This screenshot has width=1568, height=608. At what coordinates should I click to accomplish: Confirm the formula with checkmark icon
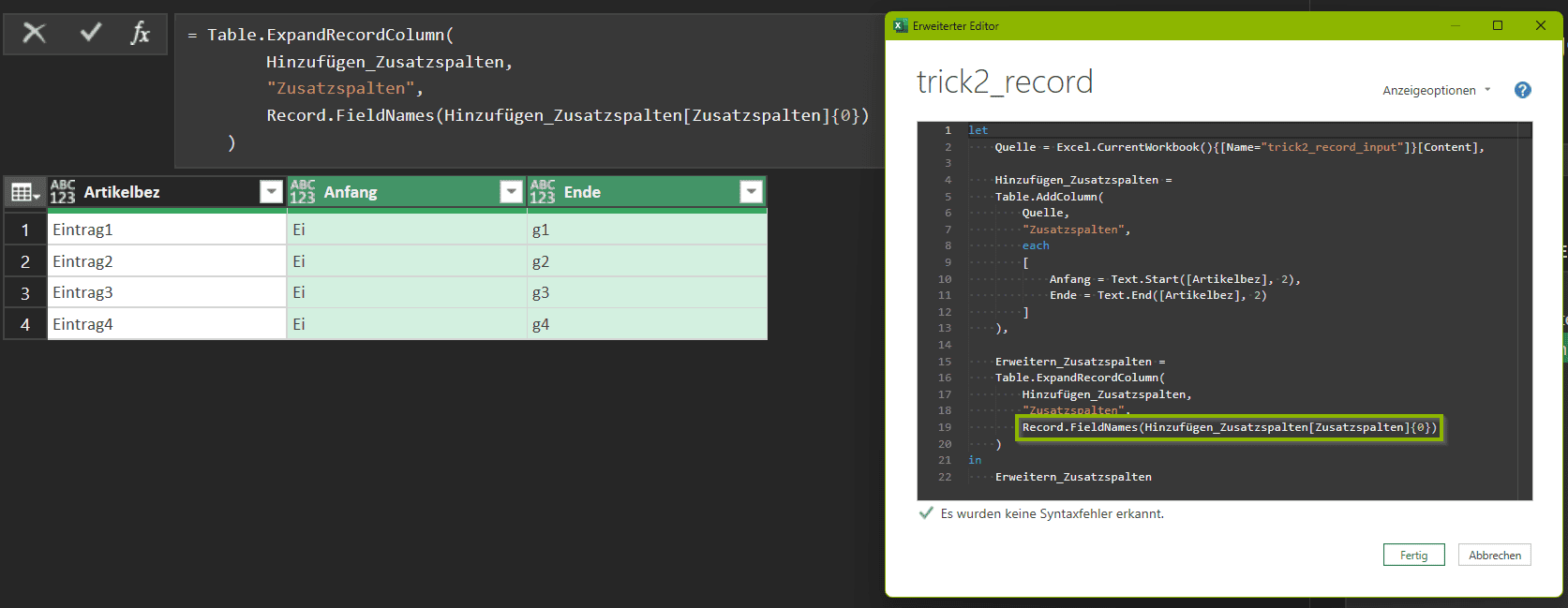91,34
